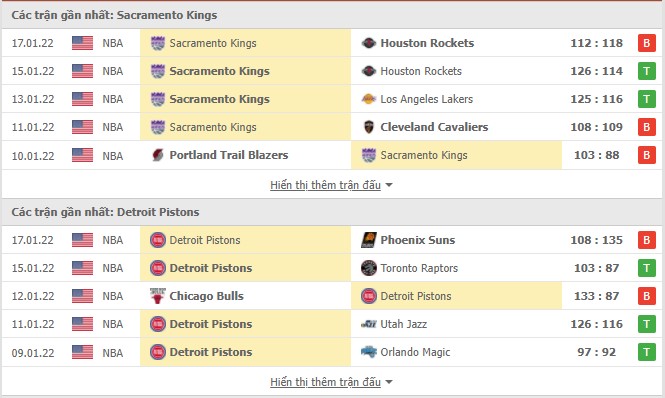Viewport: 665px width, 398px height.
Task: Click the green T badge for the 97 : 92 game
Action: pyautogui.click(x=647, y=352)
